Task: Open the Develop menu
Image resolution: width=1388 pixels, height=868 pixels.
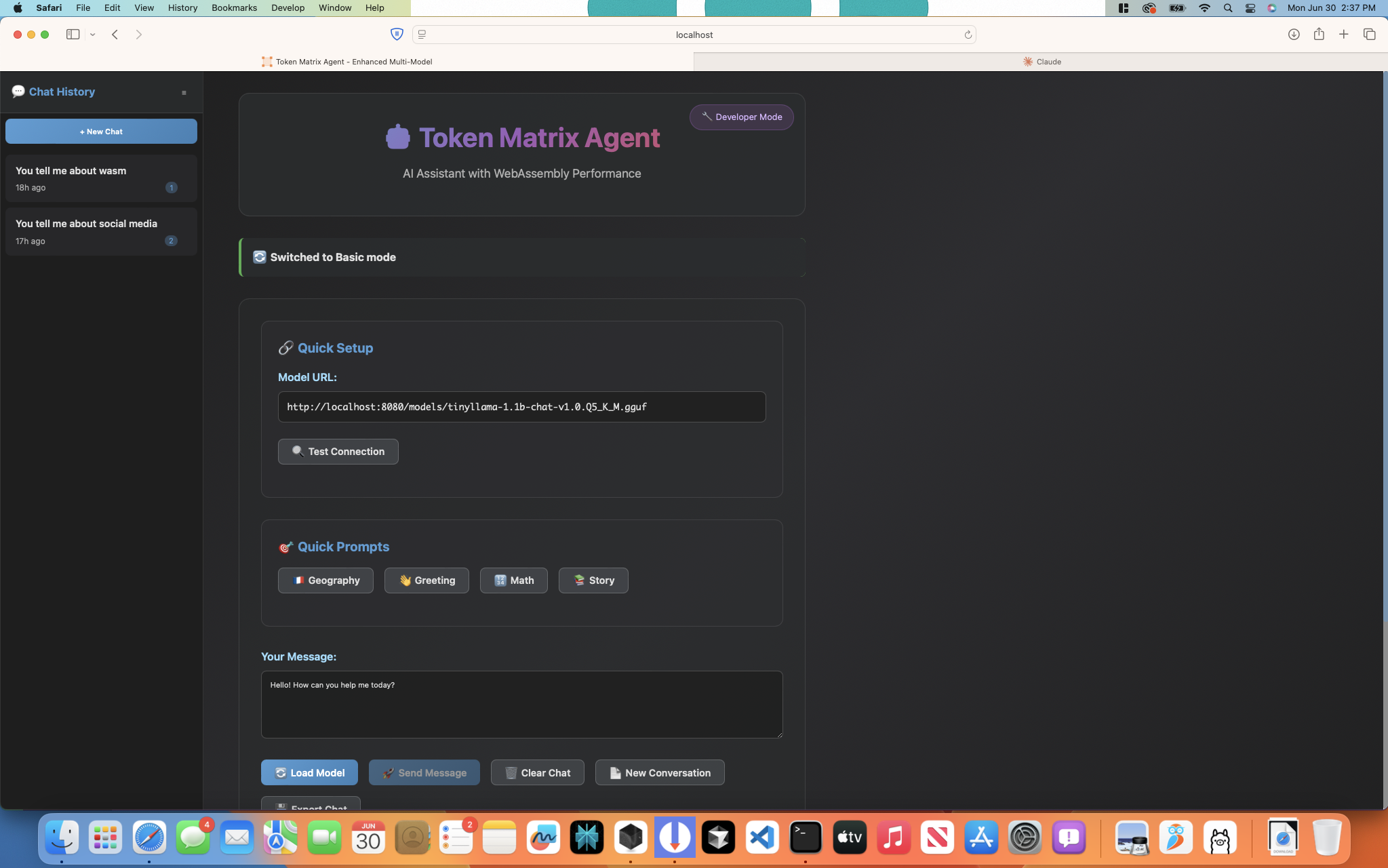Action: [287, 8]
